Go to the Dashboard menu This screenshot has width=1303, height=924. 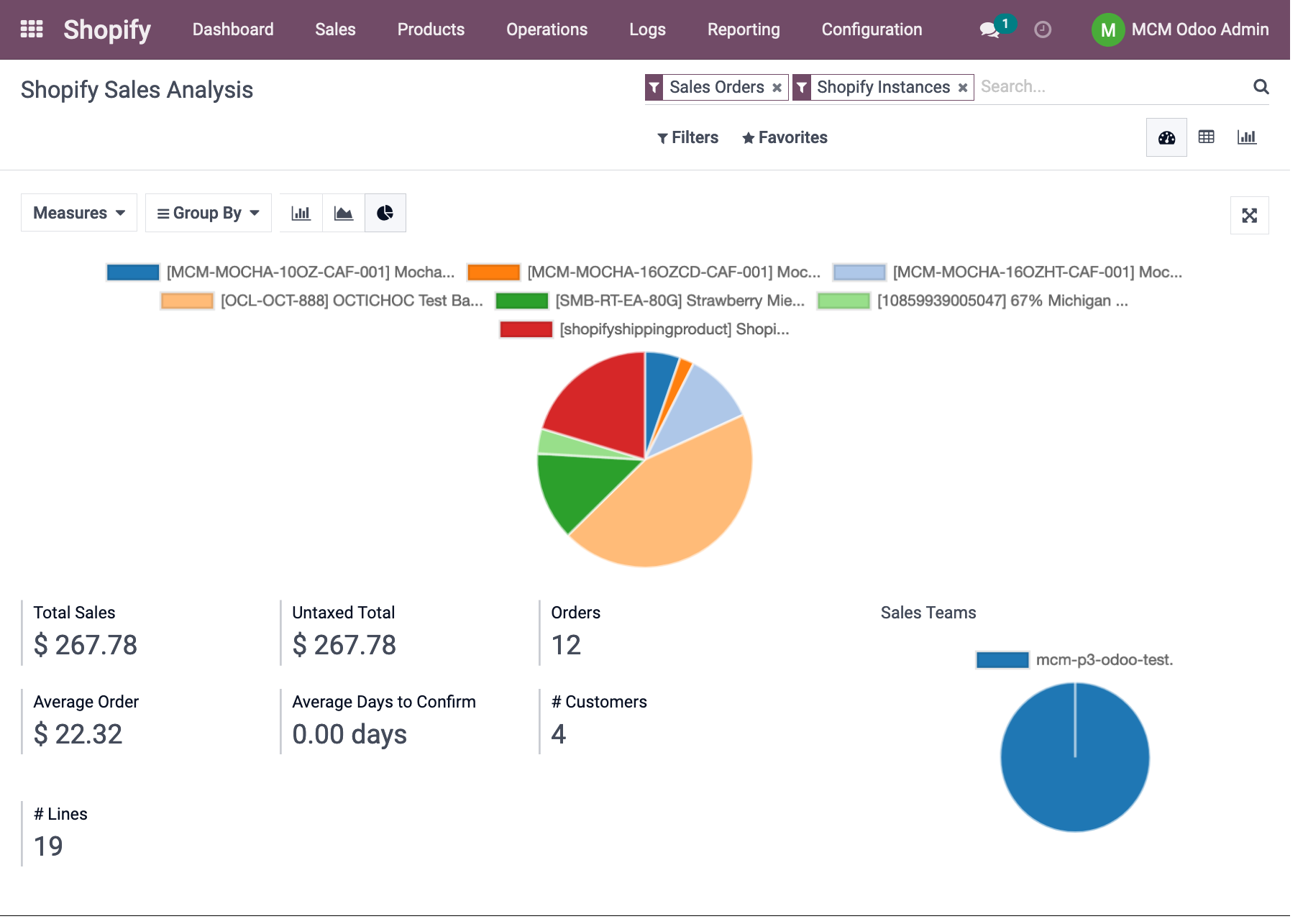point(233,29)
